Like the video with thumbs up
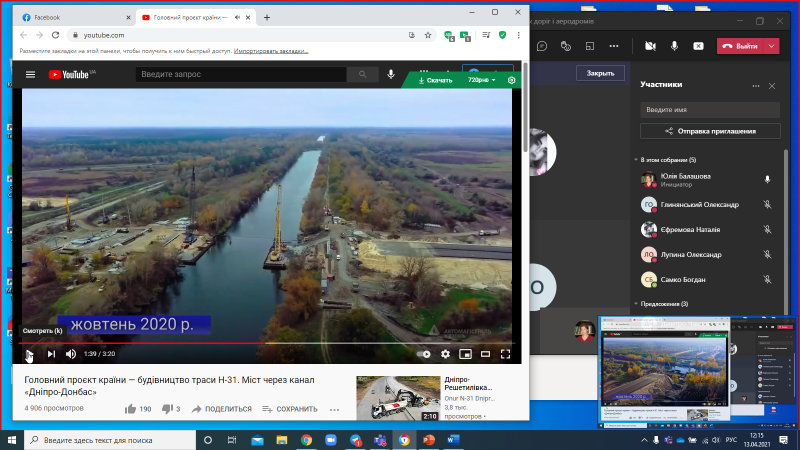 [131, 409]
